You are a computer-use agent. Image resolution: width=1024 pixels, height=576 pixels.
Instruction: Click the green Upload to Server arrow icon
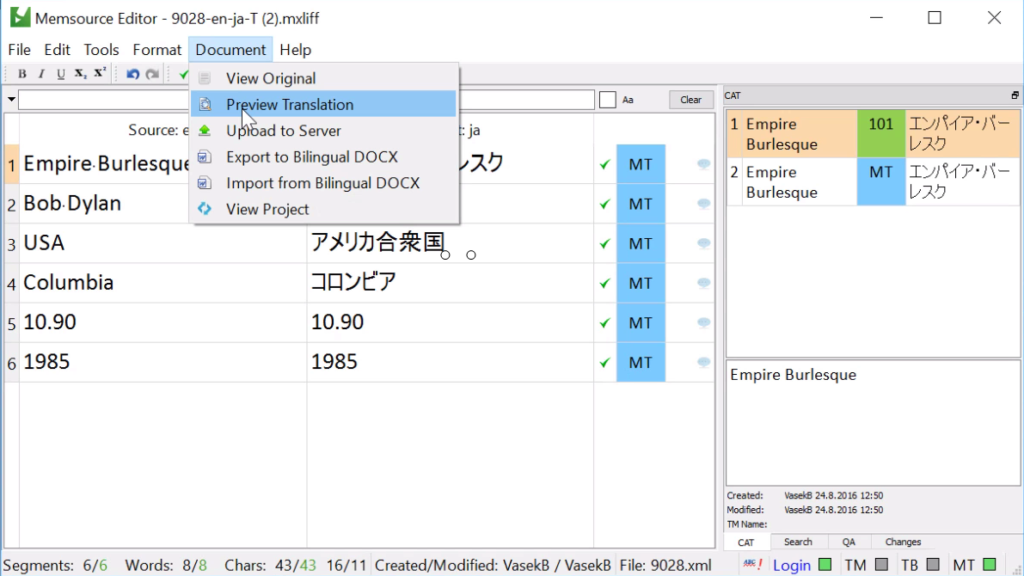(x=204, y=131)
